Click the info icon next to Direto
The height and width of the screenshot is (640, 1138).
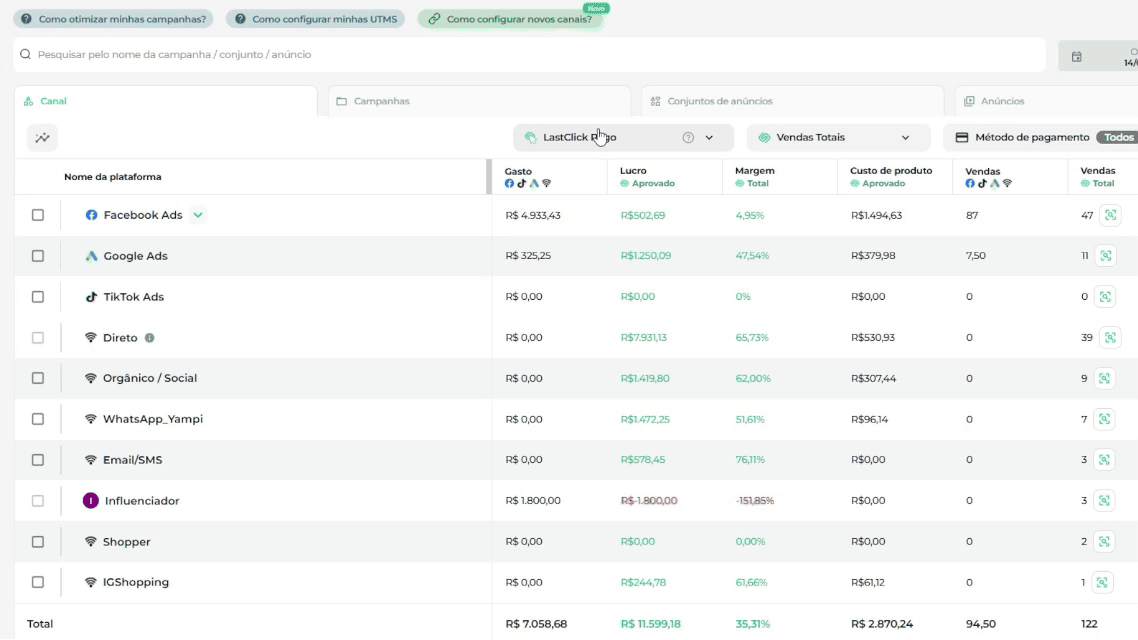(x=150, y=337)
